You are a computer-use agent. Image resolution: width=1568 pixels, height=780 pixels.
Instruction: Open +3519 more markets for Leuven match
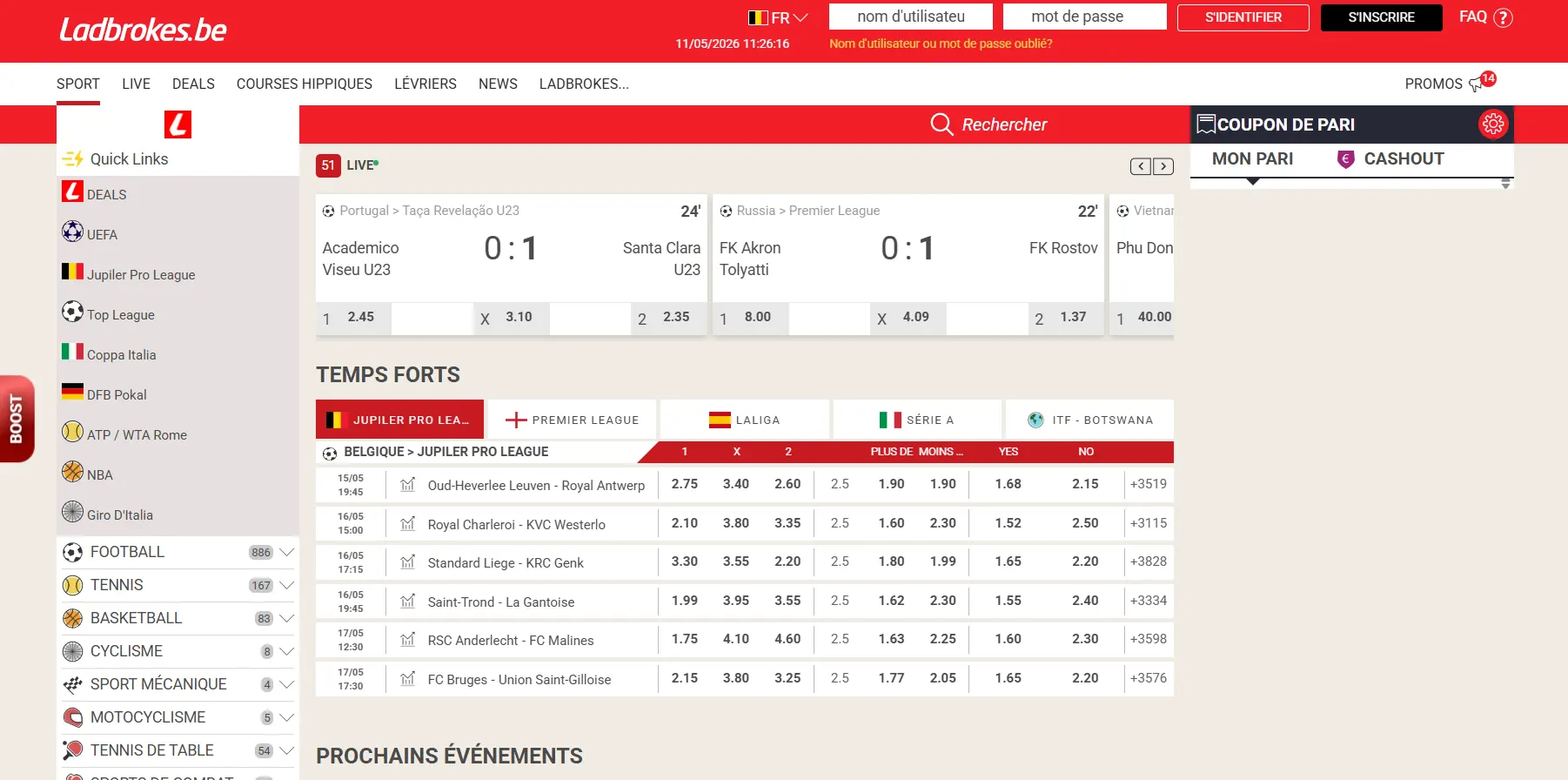(1149, 484)
